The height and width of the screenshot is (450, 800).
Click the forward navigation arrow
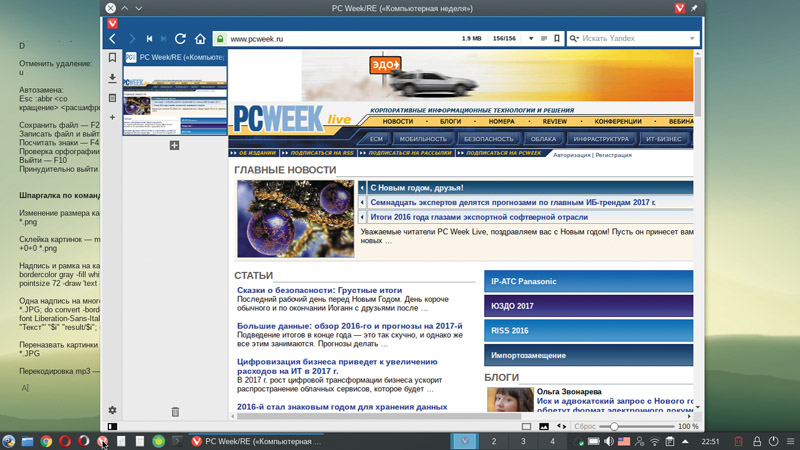click(x=132, y=39)
